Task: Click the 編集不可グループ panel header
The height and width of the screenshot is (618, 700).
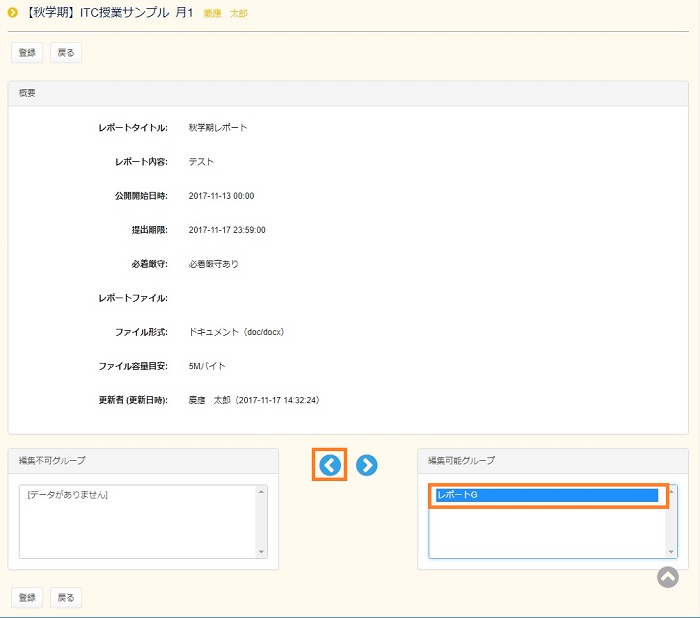Action: pyautogui.click(x=143, y=460)
